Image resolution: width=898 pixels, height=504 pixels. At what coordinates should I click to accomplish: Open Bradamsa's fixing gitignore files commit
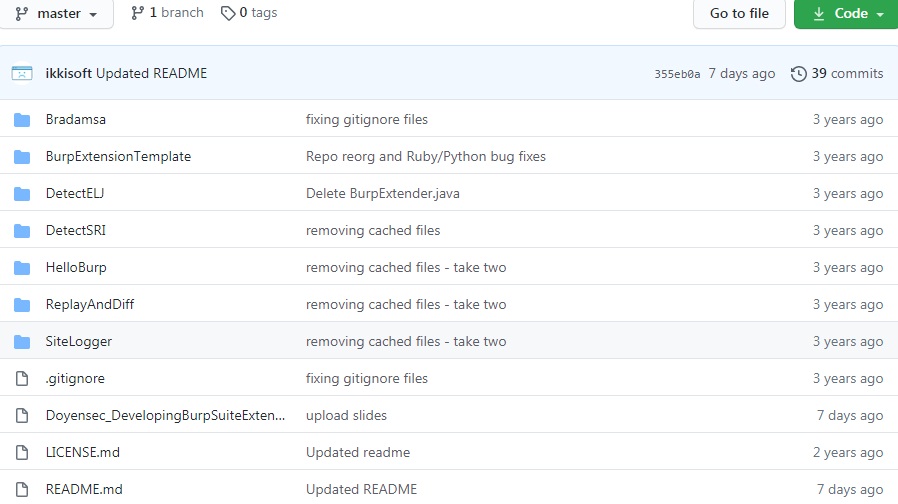click(x=367, y=119)
